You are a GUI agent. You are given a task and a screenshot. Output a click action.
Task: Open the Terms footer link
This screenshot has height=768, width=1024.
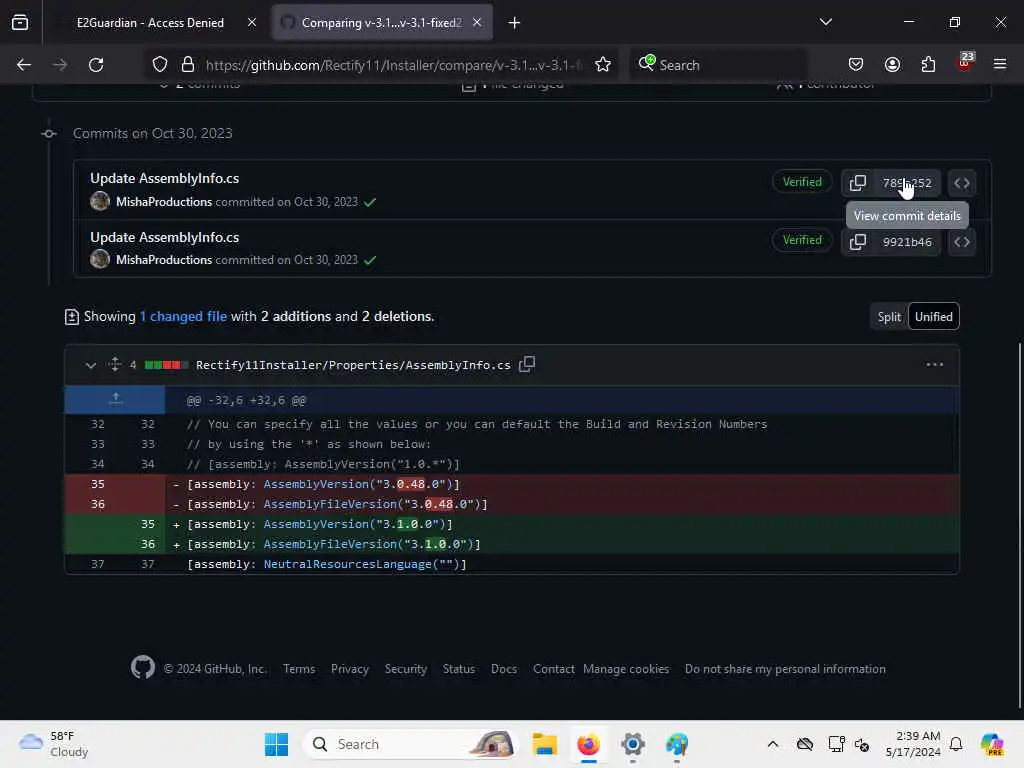(x=299, y=669)
